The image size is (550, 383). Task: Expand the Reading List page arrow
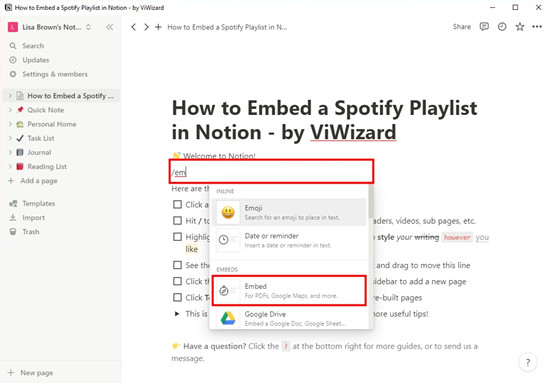click(x=10, y=167)
